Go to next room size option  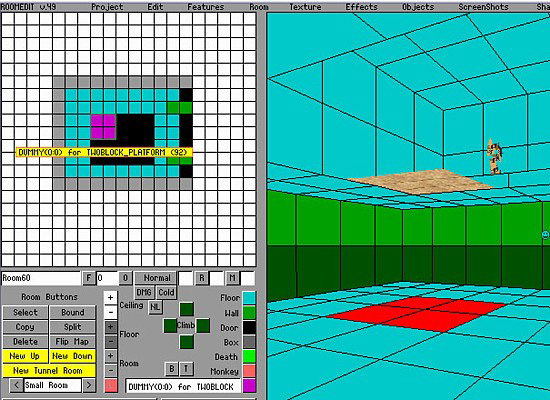click(89, 385)
